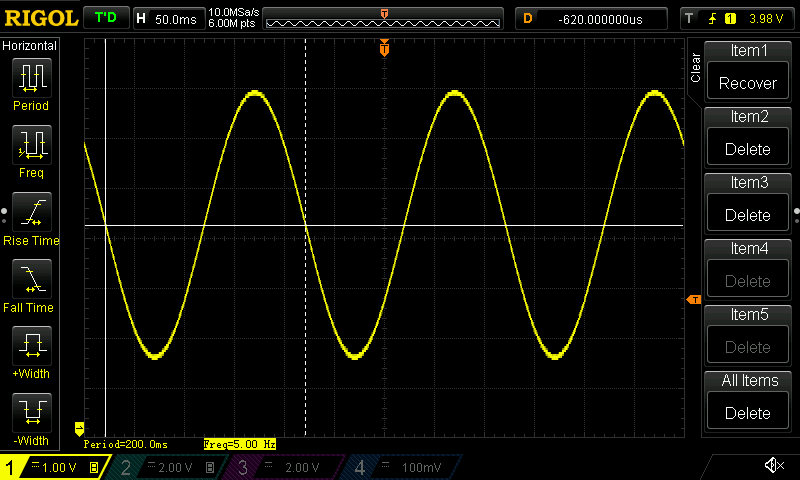Toggle channel 1 at 1.00 V
800x480 pixels.
(55, 467)
